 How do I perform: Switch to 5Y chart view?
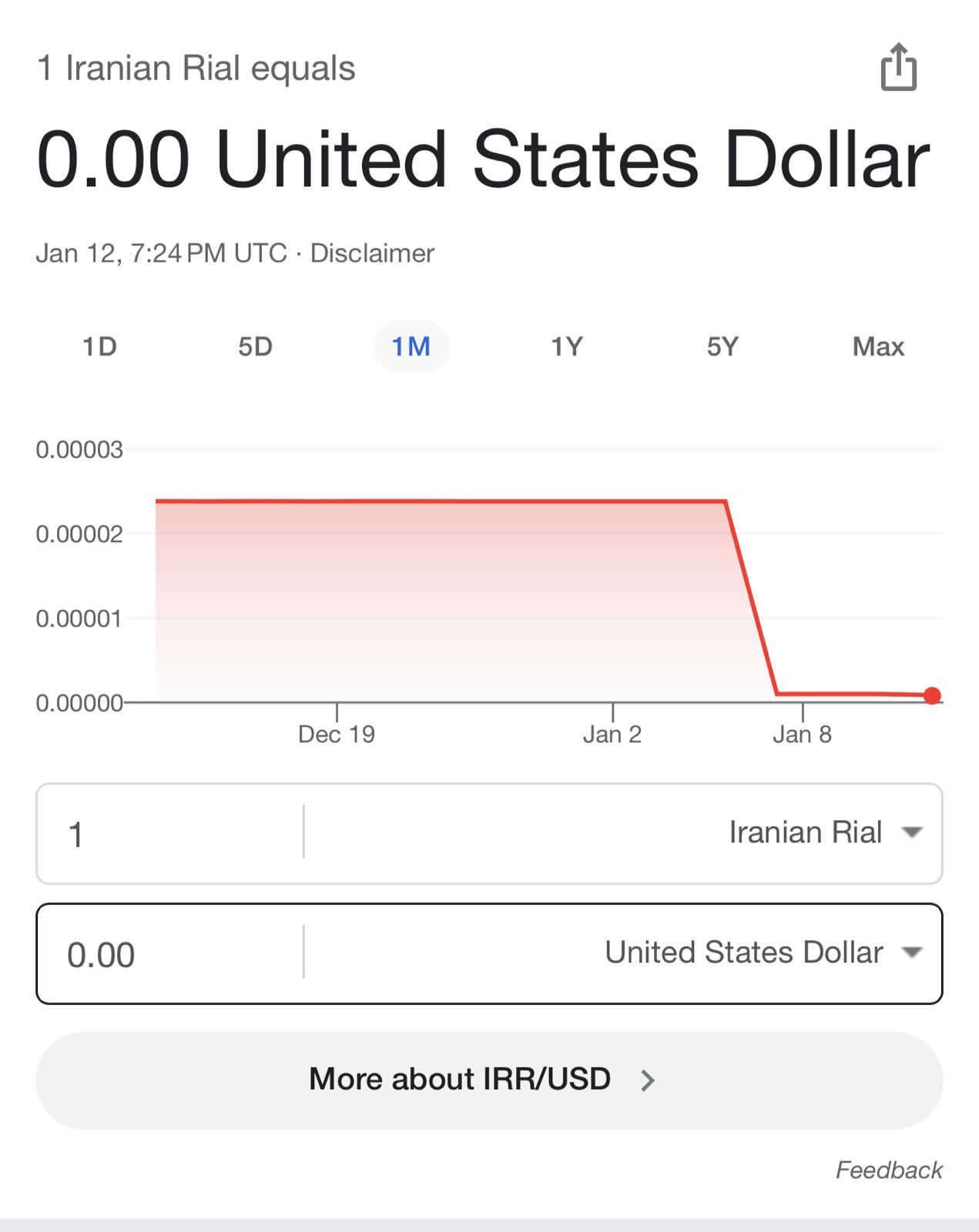pyautogui.click(x=723, y=346)
